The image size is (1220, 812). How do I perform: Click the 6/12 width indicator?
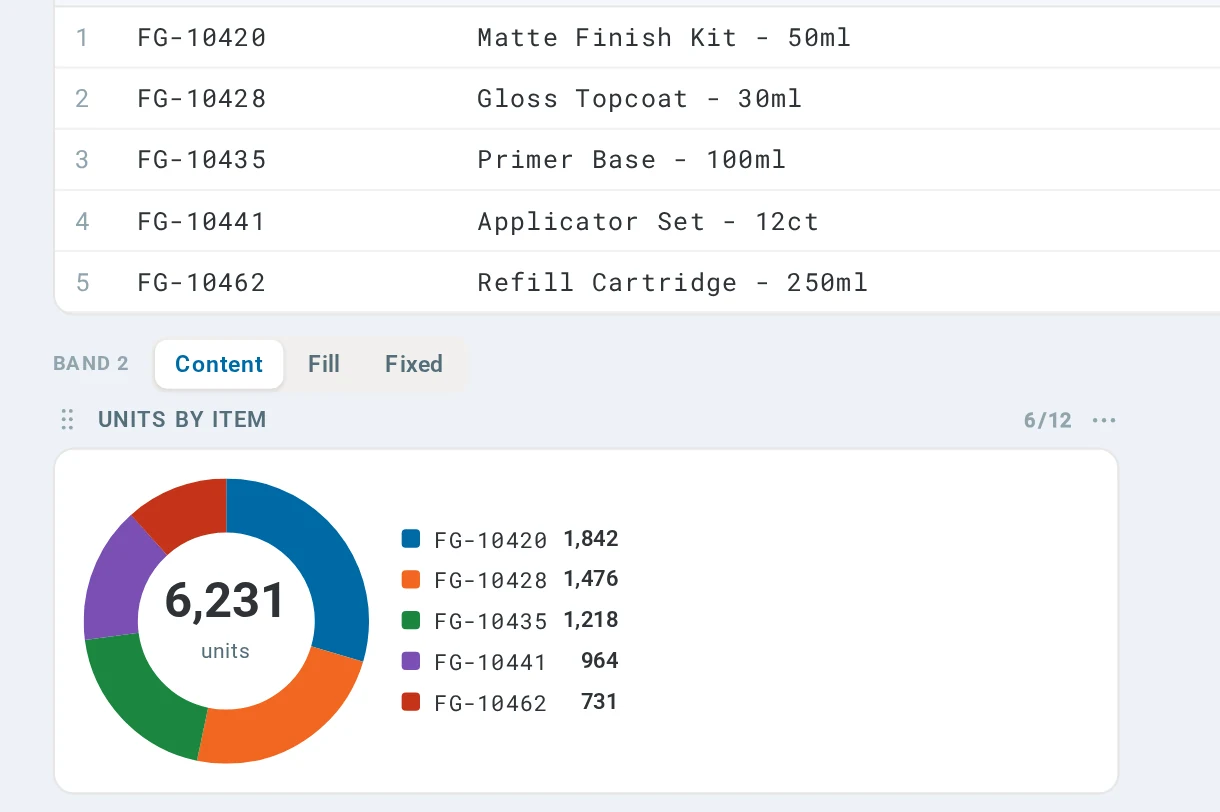(x=1048, y=420)
